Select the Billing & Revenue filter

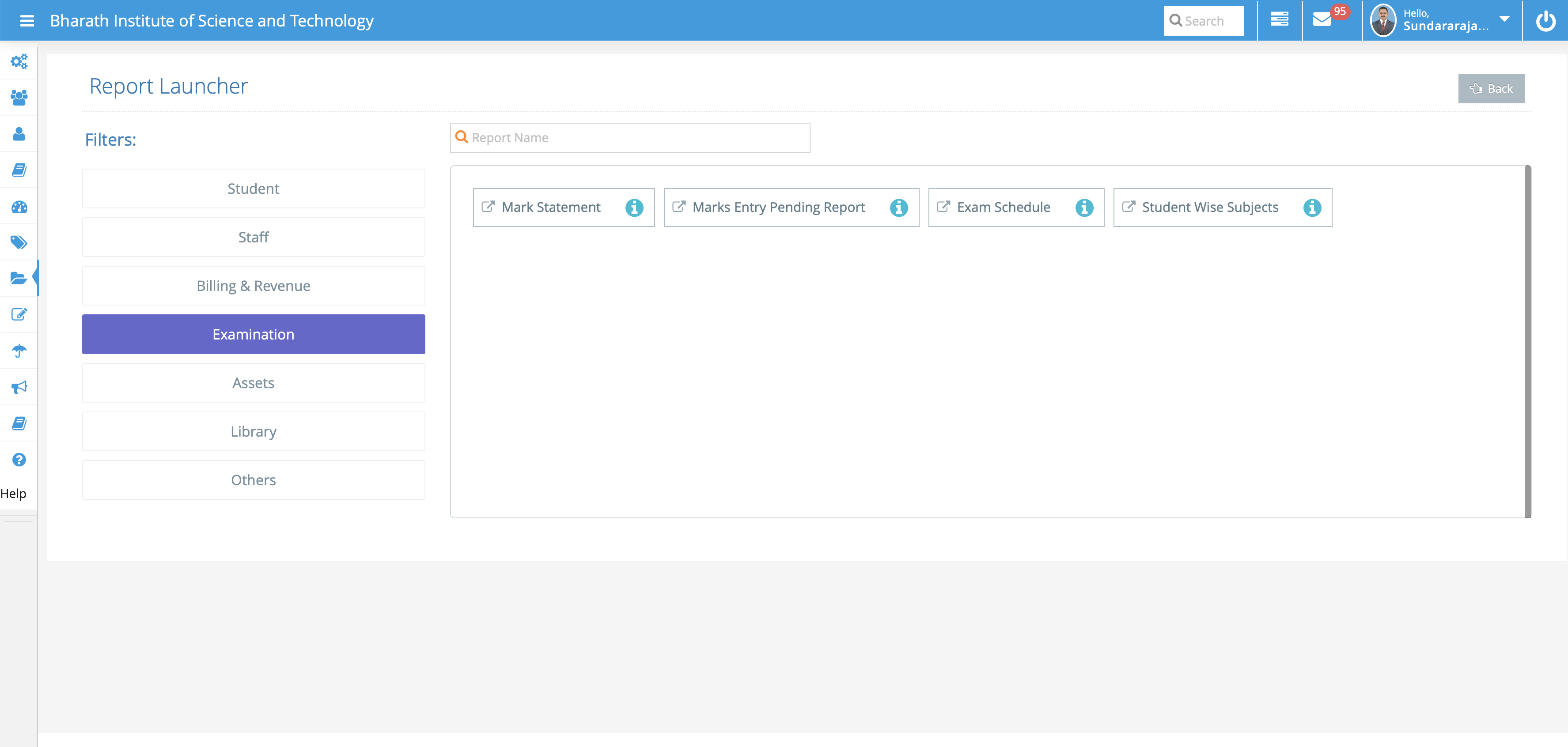[253, 286]
